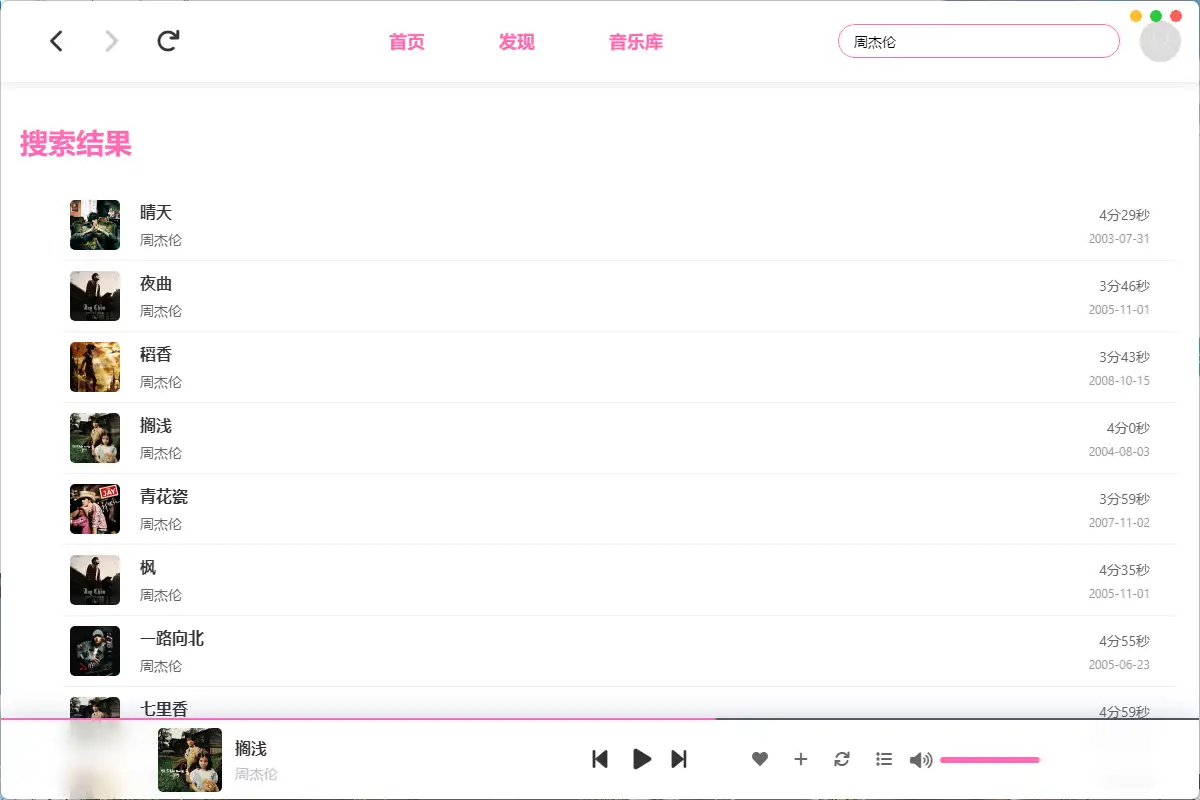Skip to the next track
1200x800 pixels.
tap(679, 759)
